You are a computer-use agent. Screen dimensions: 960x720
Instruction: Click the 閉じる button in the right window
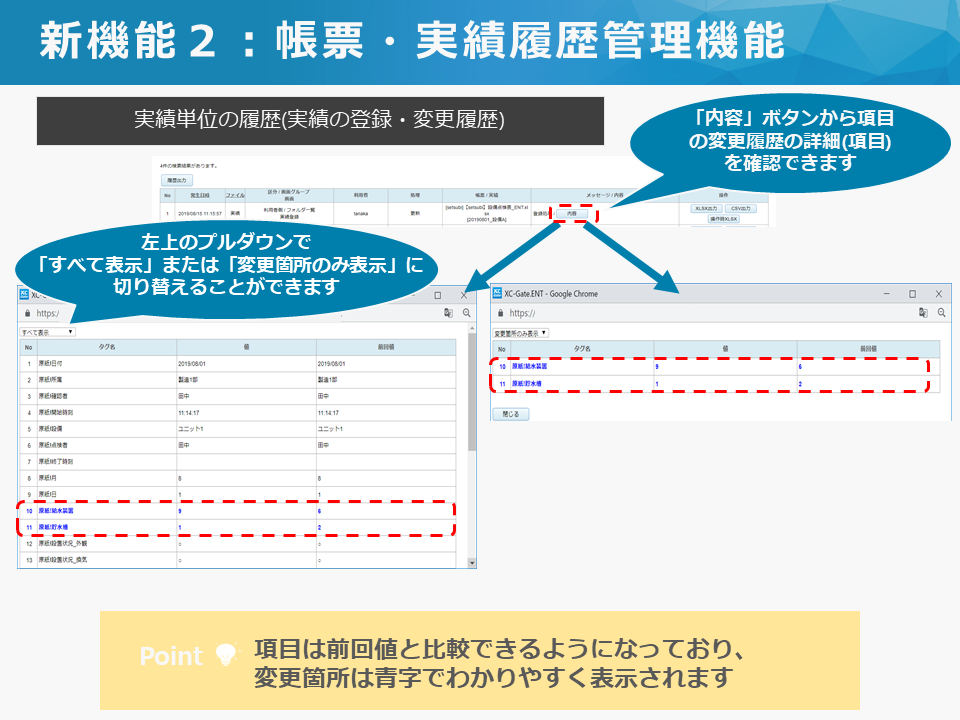coord(511,414)
